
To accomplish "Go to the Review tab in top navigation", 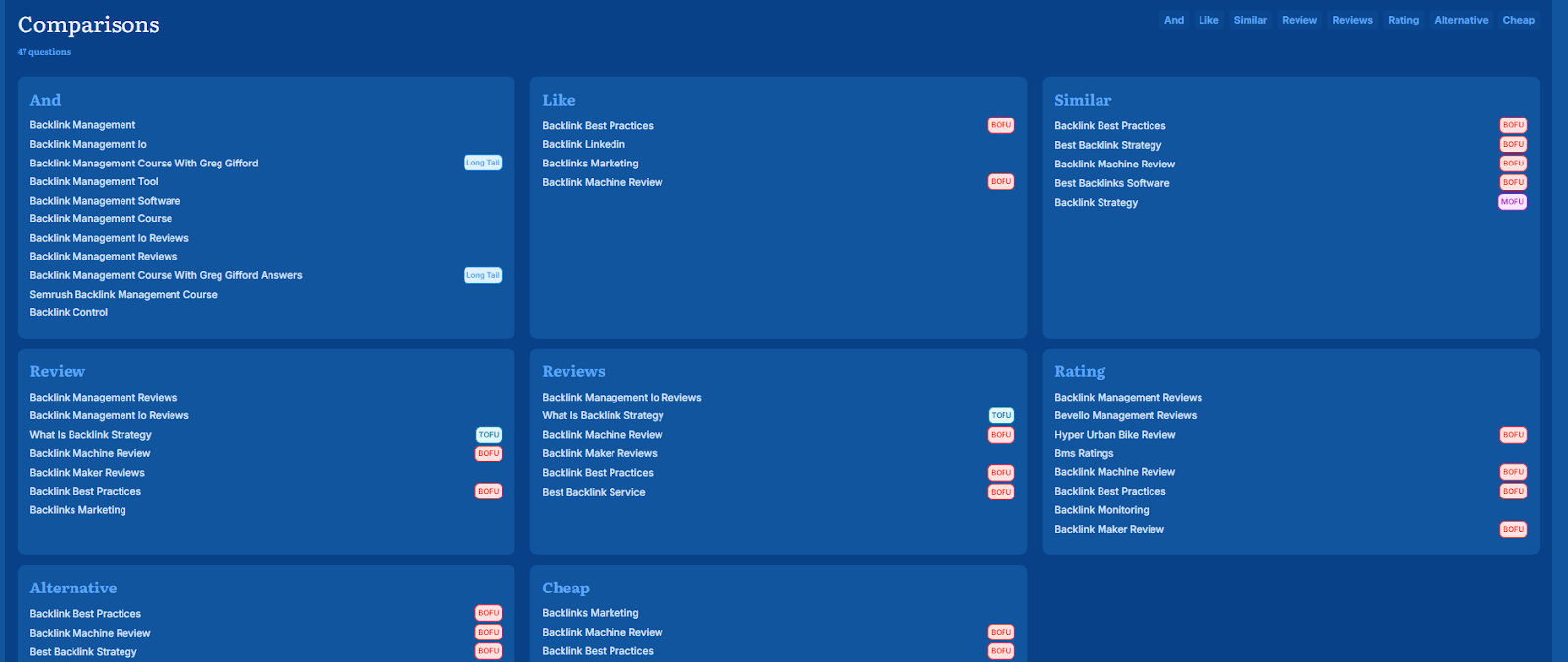I will 1299,20.
